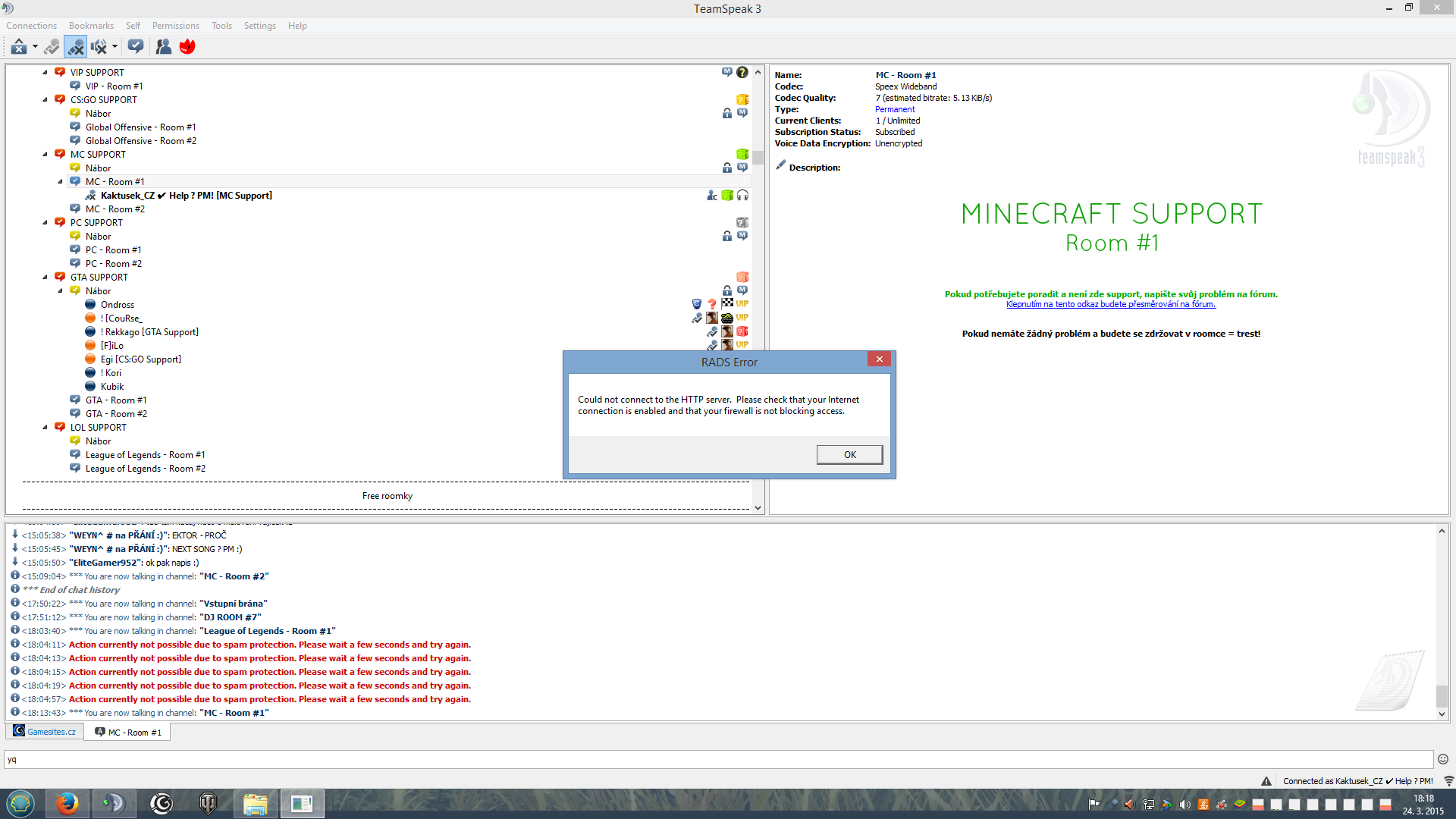Collapse the GTA SUPPORT channel group
Screen dimensions: 1456x819
(45, 277)
